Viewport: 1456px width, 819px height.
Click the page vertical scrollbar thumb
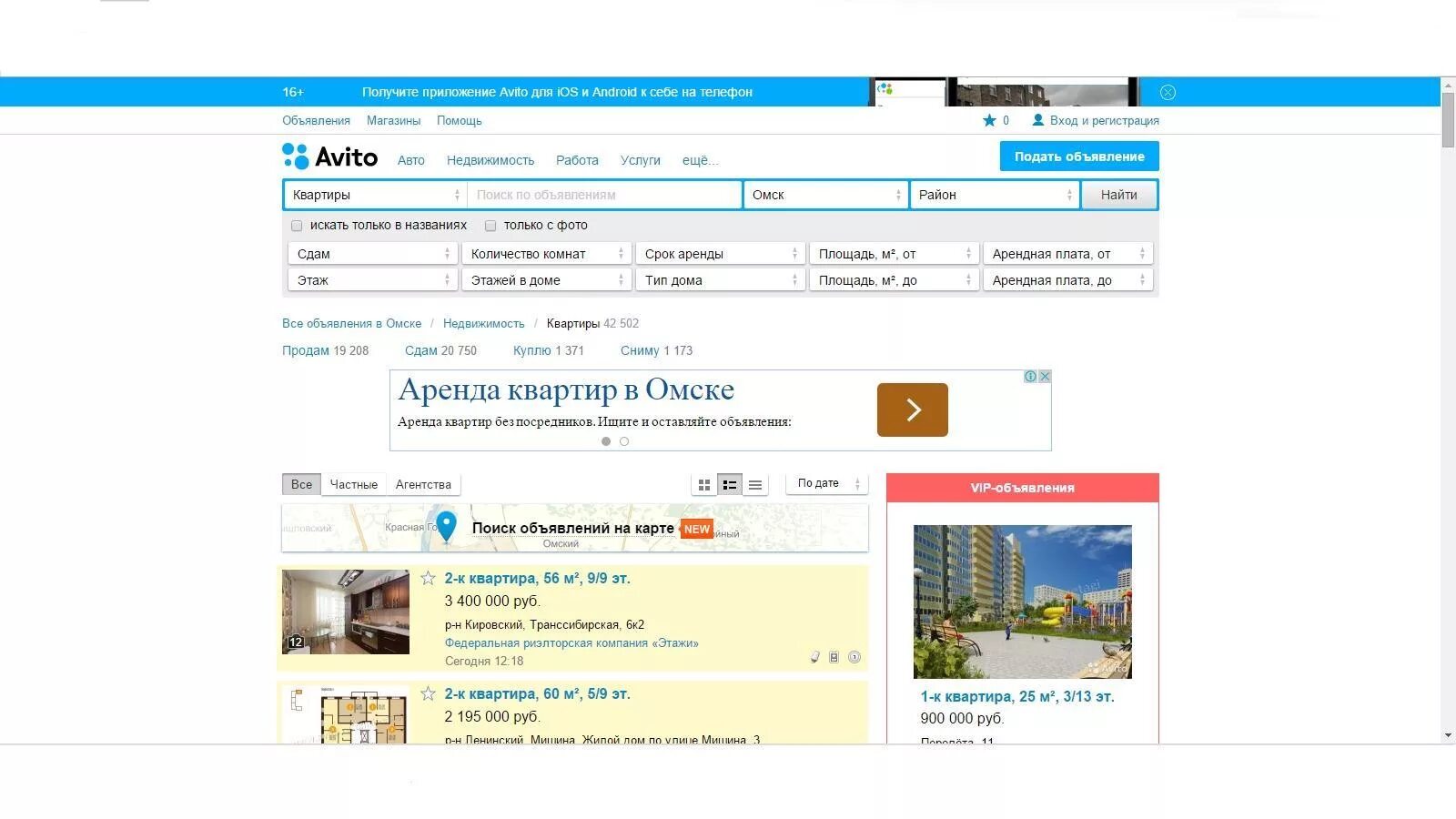tap(1449, 120)
